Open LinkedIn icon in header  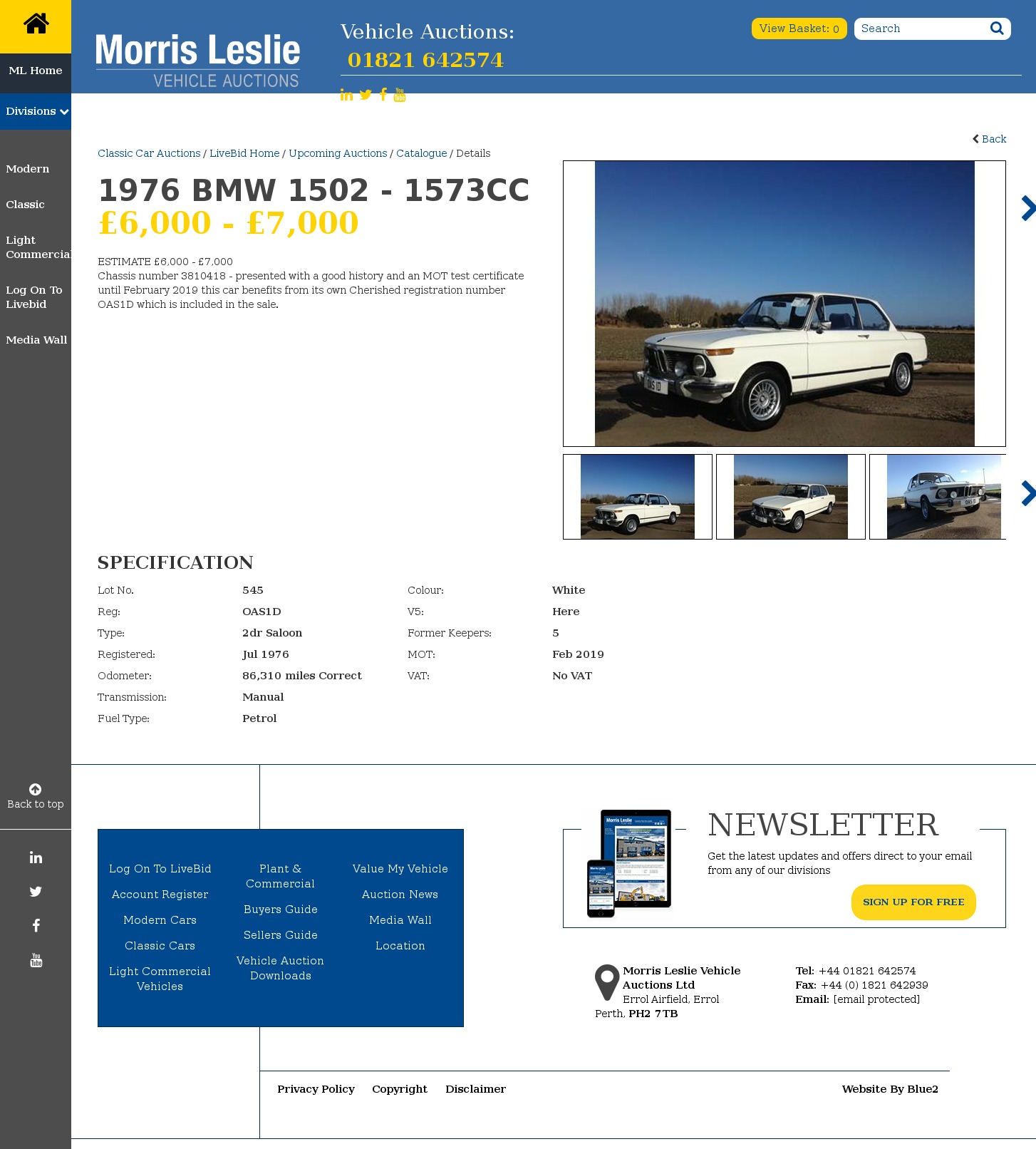[346, 95]
